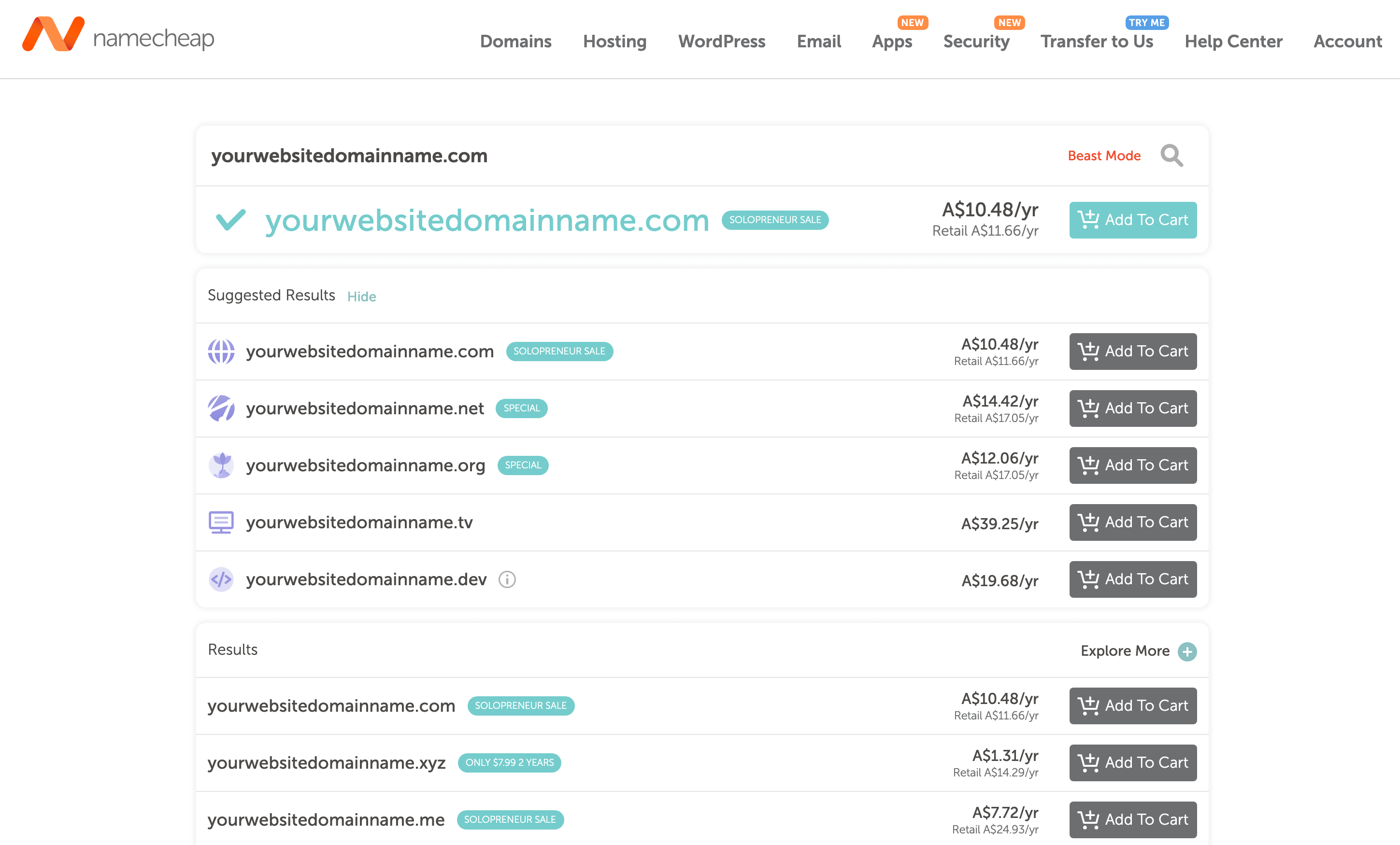Click the SOLOPRENEUR SALE badge on the .me row
The width and height of the screenshot is (1400, 845).
coord(510,819)
